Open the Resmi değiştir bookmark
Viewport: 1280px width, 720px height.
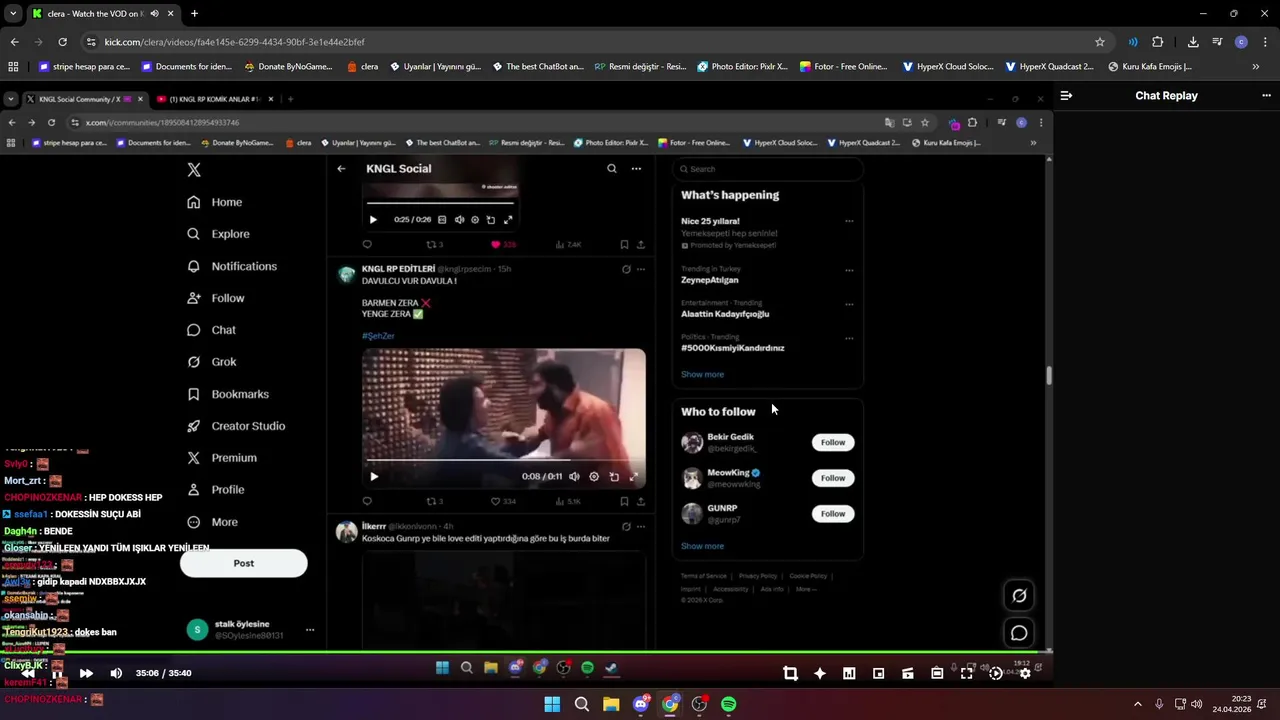click(640, 67)
